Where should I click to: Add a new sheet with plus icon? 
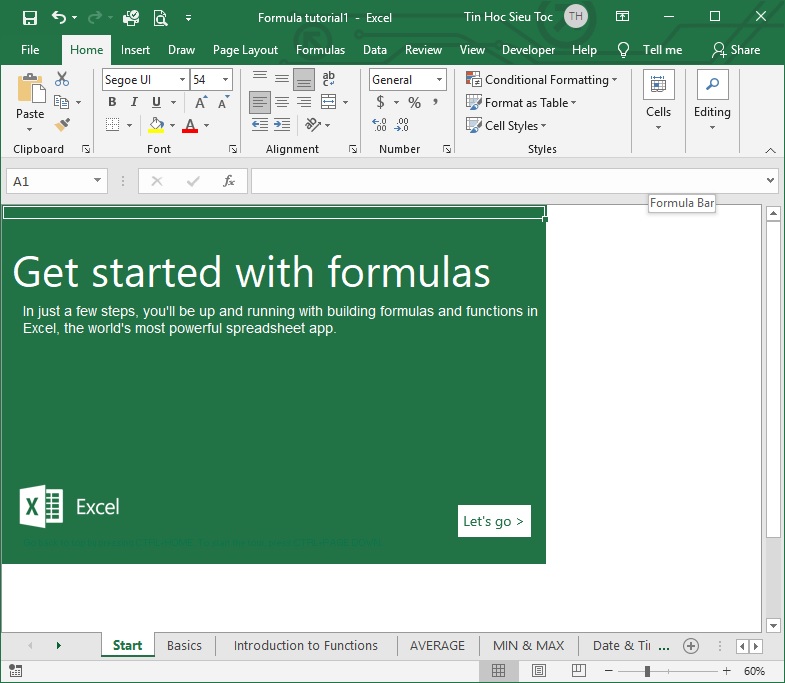tap(691, 646)
